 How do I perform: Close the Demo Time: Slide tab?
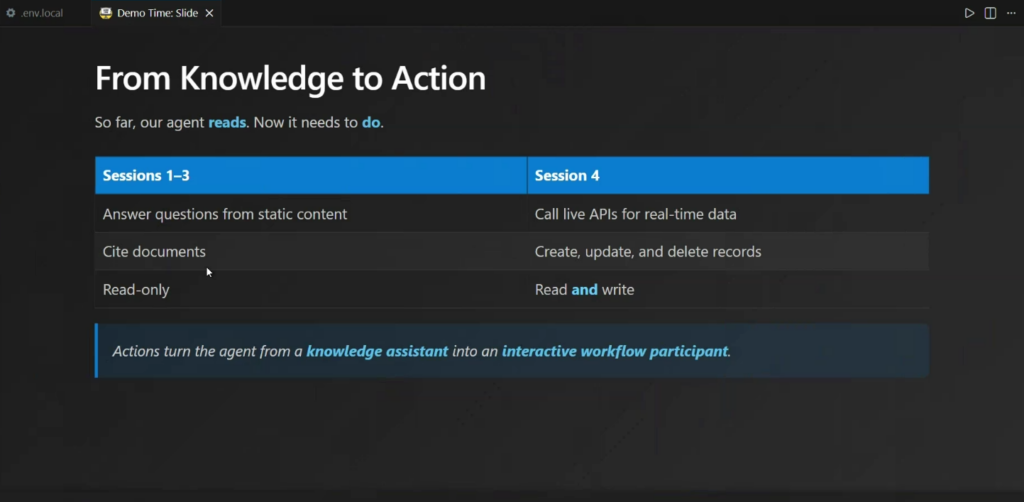click(x=208, y=13)
